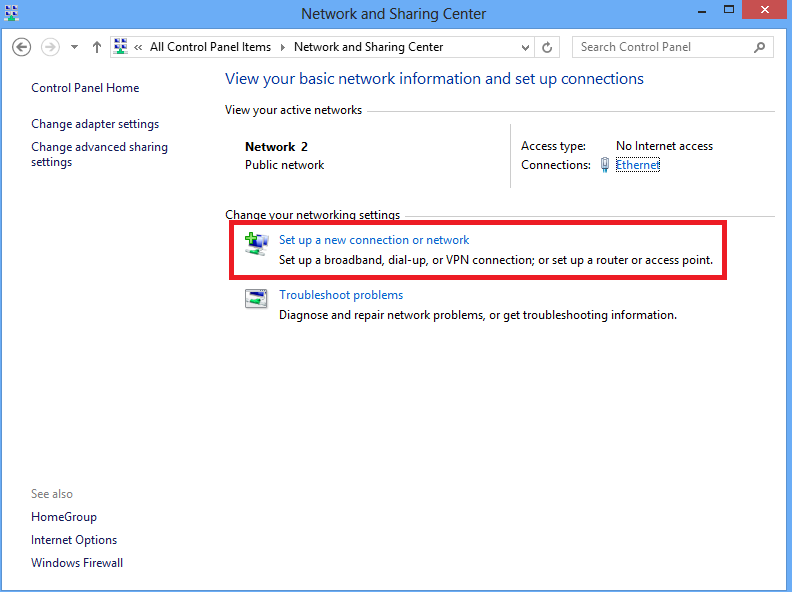The height and width of the screenshot is (592, 792).
Task: Select All Control Panel Items breadcrumb
Action: [210, 47]
